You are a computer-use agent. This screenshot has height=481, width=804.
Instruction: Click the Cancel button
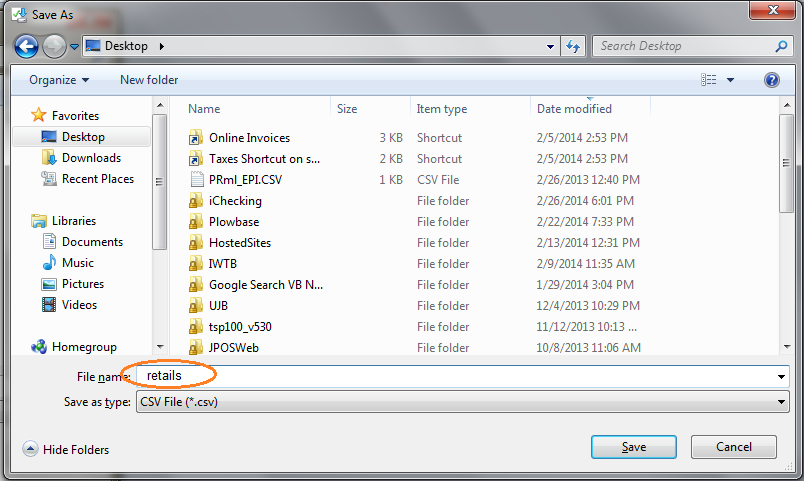pyautogui.click(x=734, y=447)
